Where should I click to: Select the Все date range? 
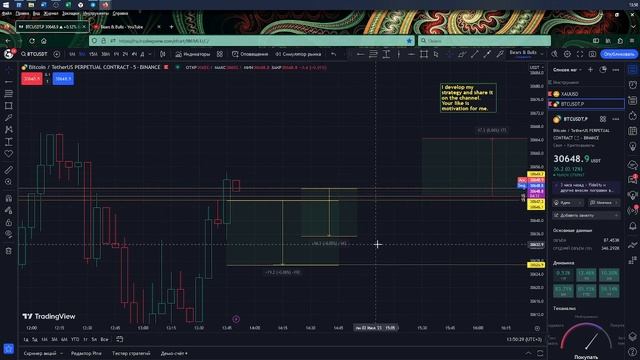tap(104, 340)
